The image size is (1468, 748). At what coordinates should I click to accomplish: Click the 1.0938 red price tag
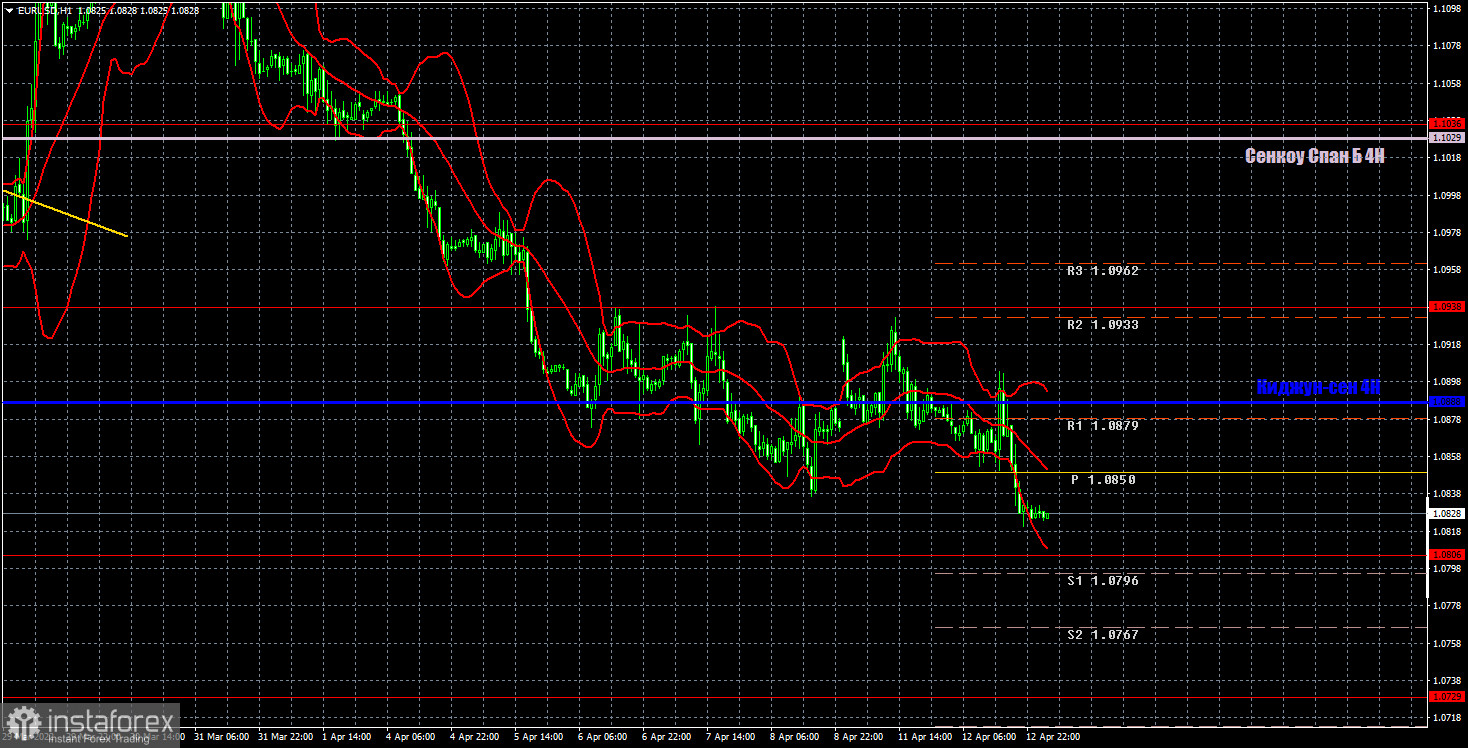pyautogui.click(x=1447, y=307)
